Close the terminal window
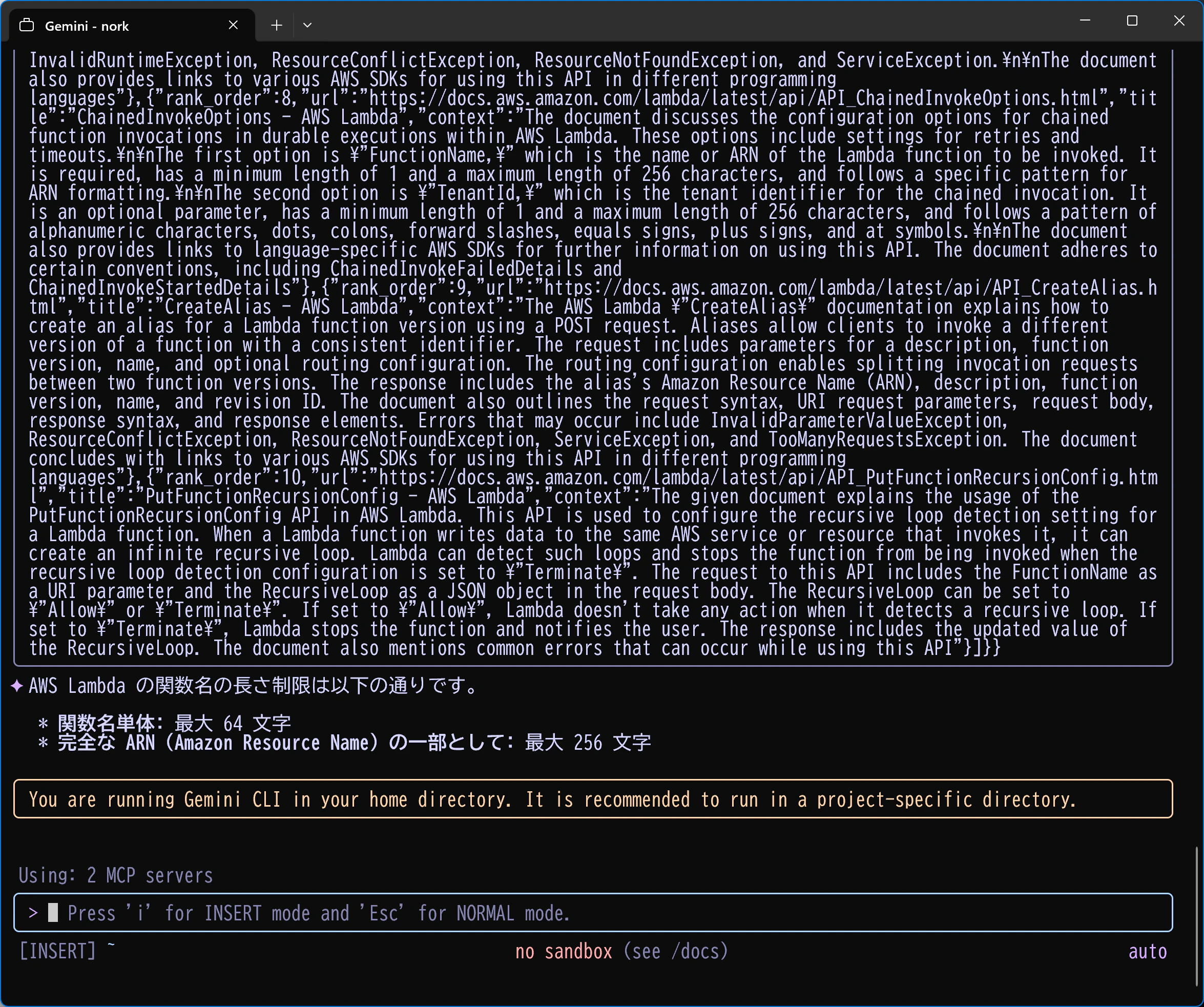Image resolution: width=1204 pixels, height=1007 pixels. coord(1179,20)
